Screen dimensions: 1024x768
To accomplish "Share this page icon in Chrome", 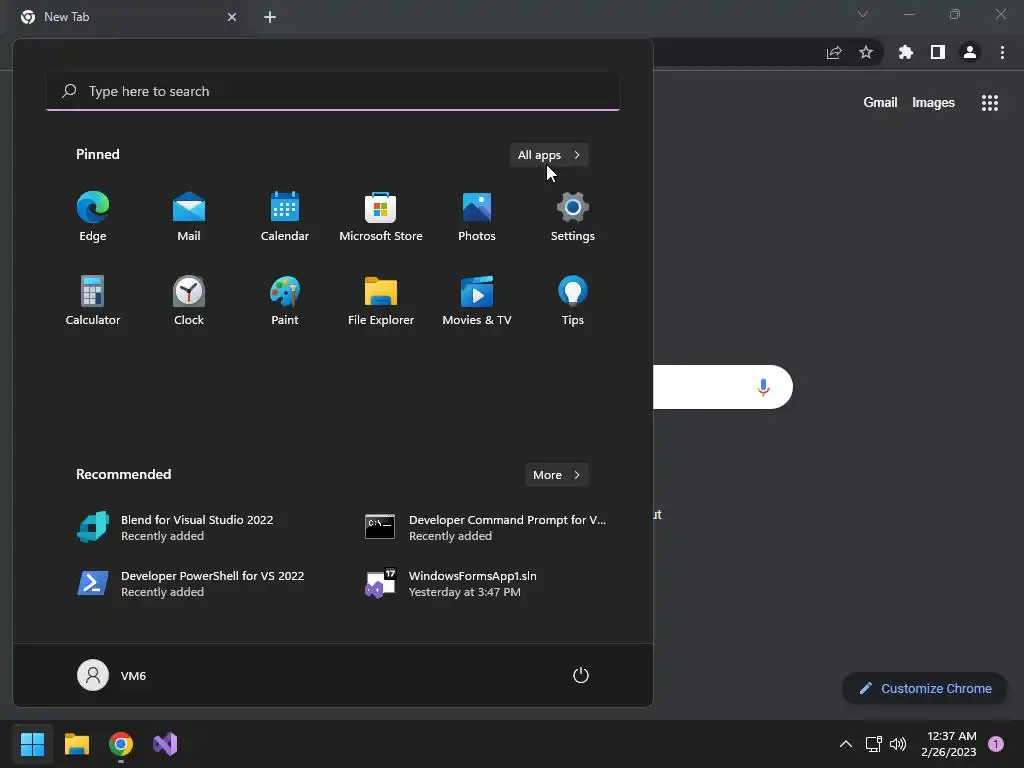I will pyautogui.click(x=834, y=53).
